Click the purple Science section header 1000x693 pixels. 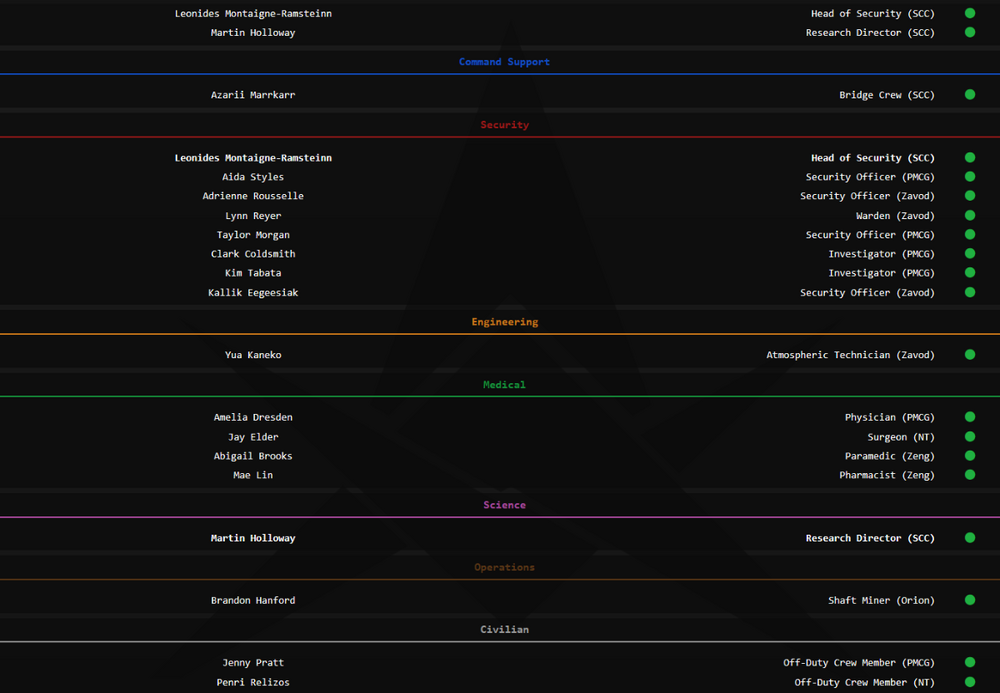504,505
